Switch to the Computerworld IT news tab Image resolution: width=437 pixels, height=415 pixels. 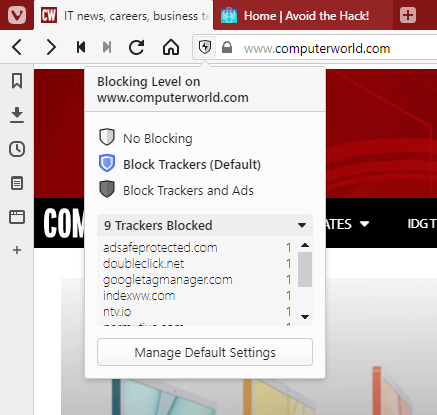[123, 16]
